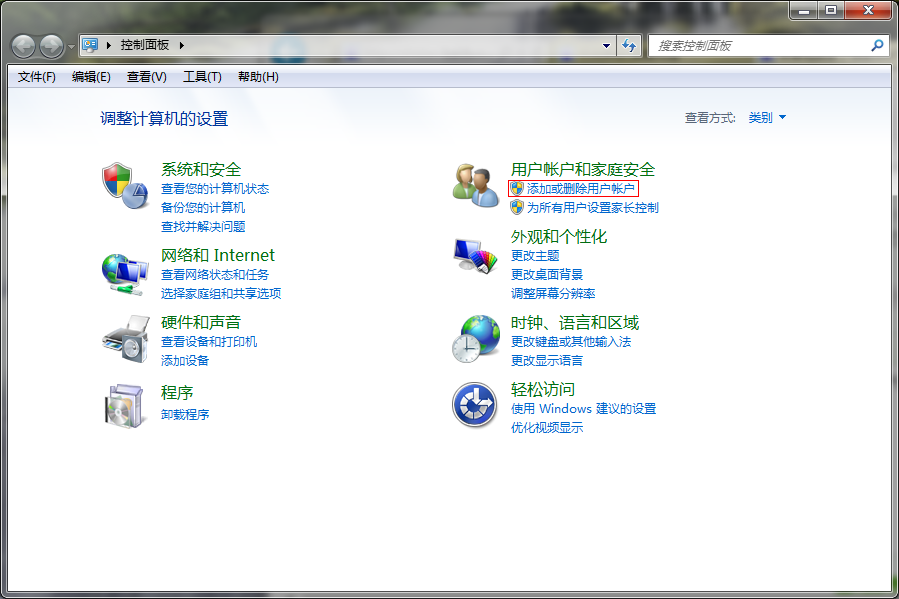Click the Hardware and Sound printer icon
Viewport: 899px width, 599px height.
pyautogui.click(x=126, y=339)
